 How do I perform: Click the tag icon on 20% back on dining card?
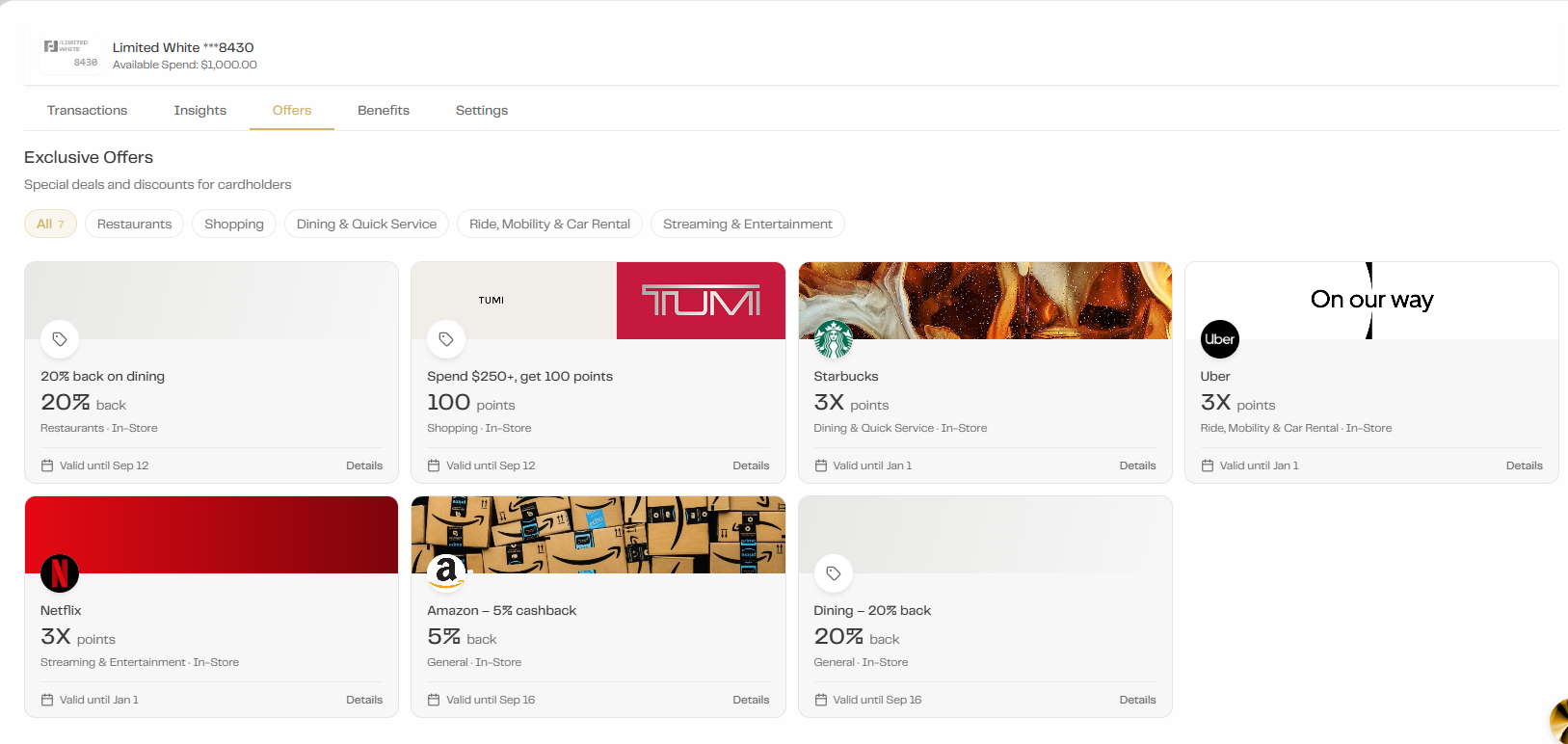click(60, 339)
